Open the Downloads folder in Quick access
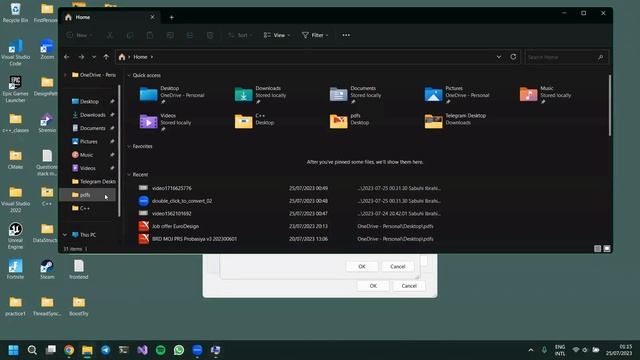 [x=261, y=95]
